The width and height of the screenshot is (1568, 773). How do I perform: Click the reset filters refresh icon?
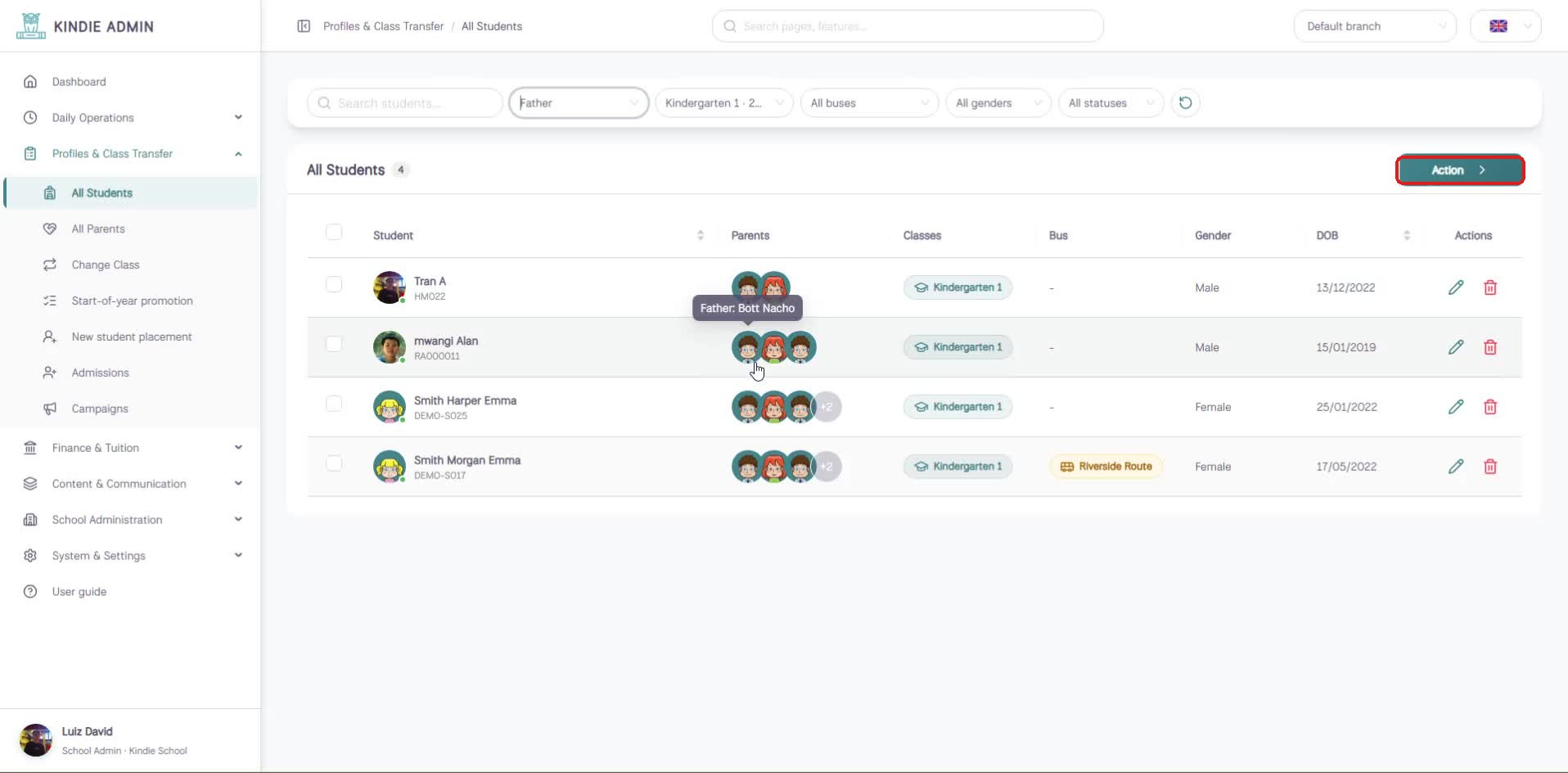(x=1185, y=103)
